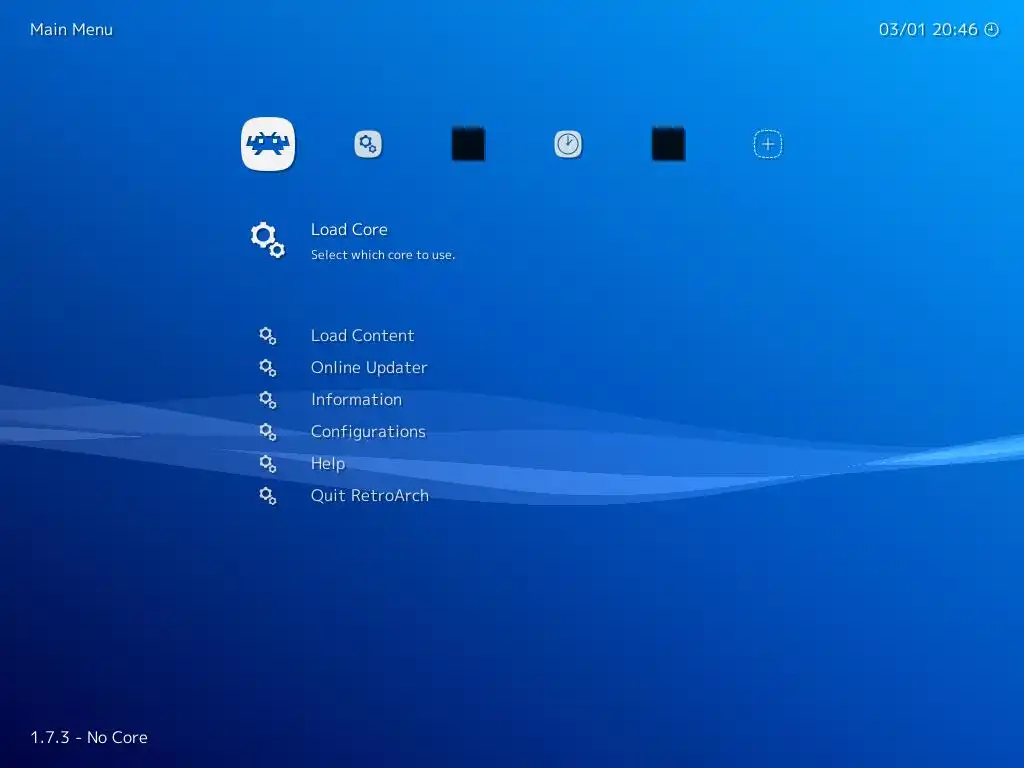This screenshot has height=768, width=1024.
Task: Click the gear icon next to Online Updater
Action: pyautogui.click(x=268, y=368)
